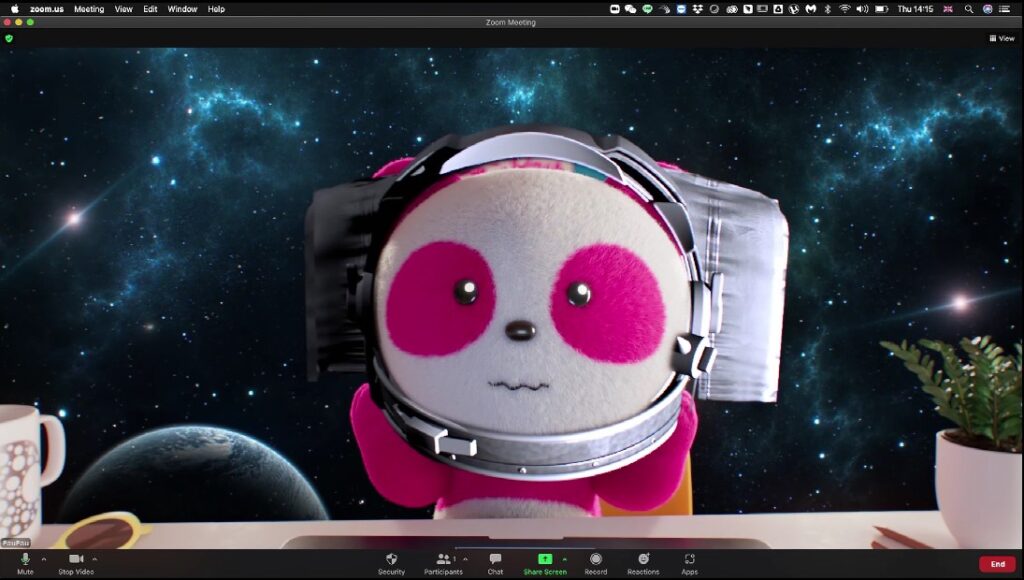Open audio options arrow next to Mute
This screenshot has width=1024, height=580.
click(44, 559)
